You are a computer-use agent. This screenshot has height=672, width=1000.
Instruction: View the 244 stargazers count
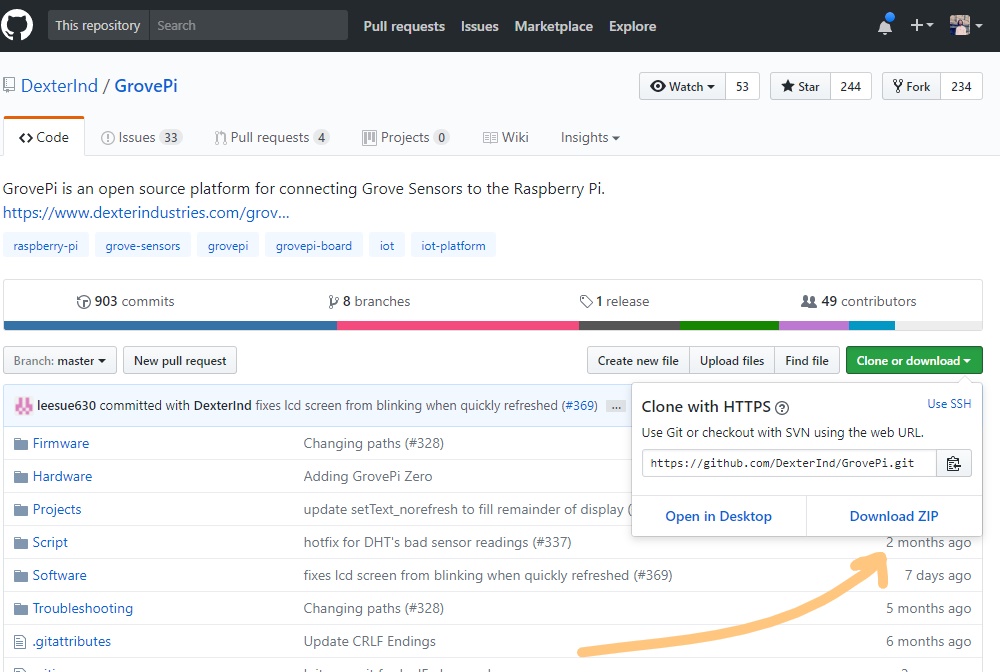tap(851, 87)
